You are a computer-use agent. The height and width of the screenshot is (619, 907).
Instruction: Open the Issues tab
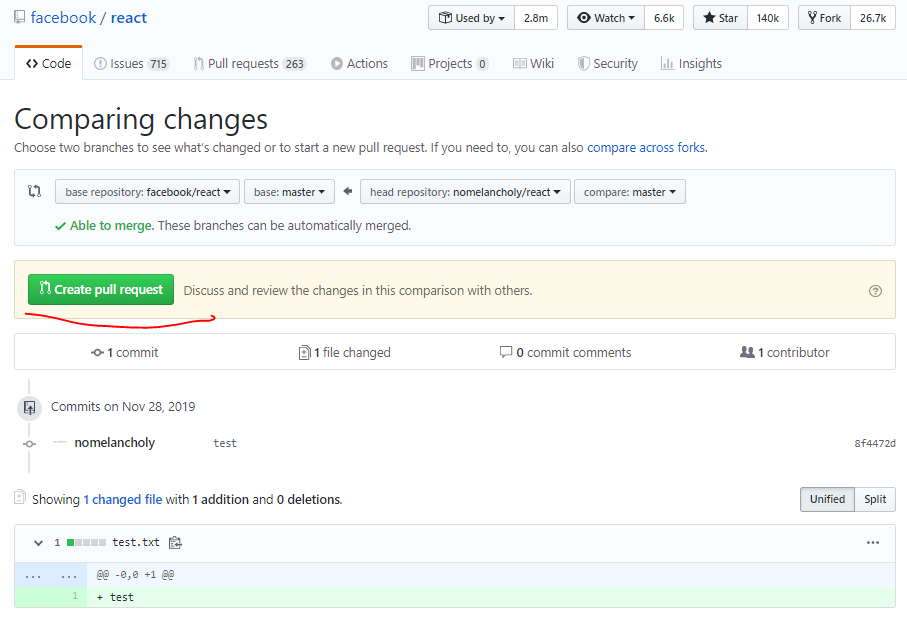(x=131, y=64)
